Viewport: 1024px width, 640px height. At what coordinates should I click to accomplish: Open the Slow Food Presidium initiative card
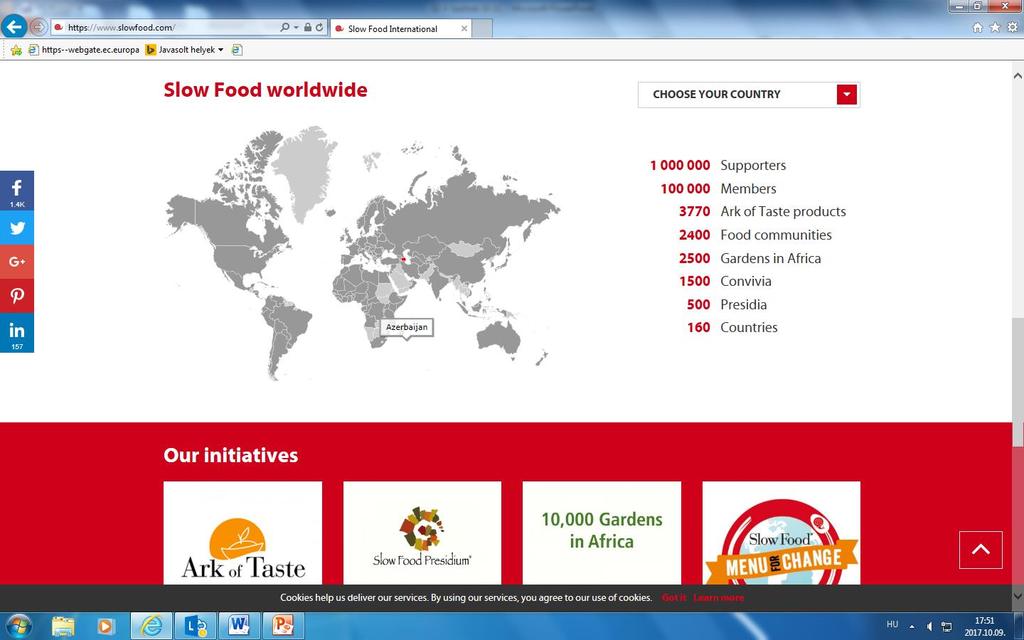click(x=422, y=533)
